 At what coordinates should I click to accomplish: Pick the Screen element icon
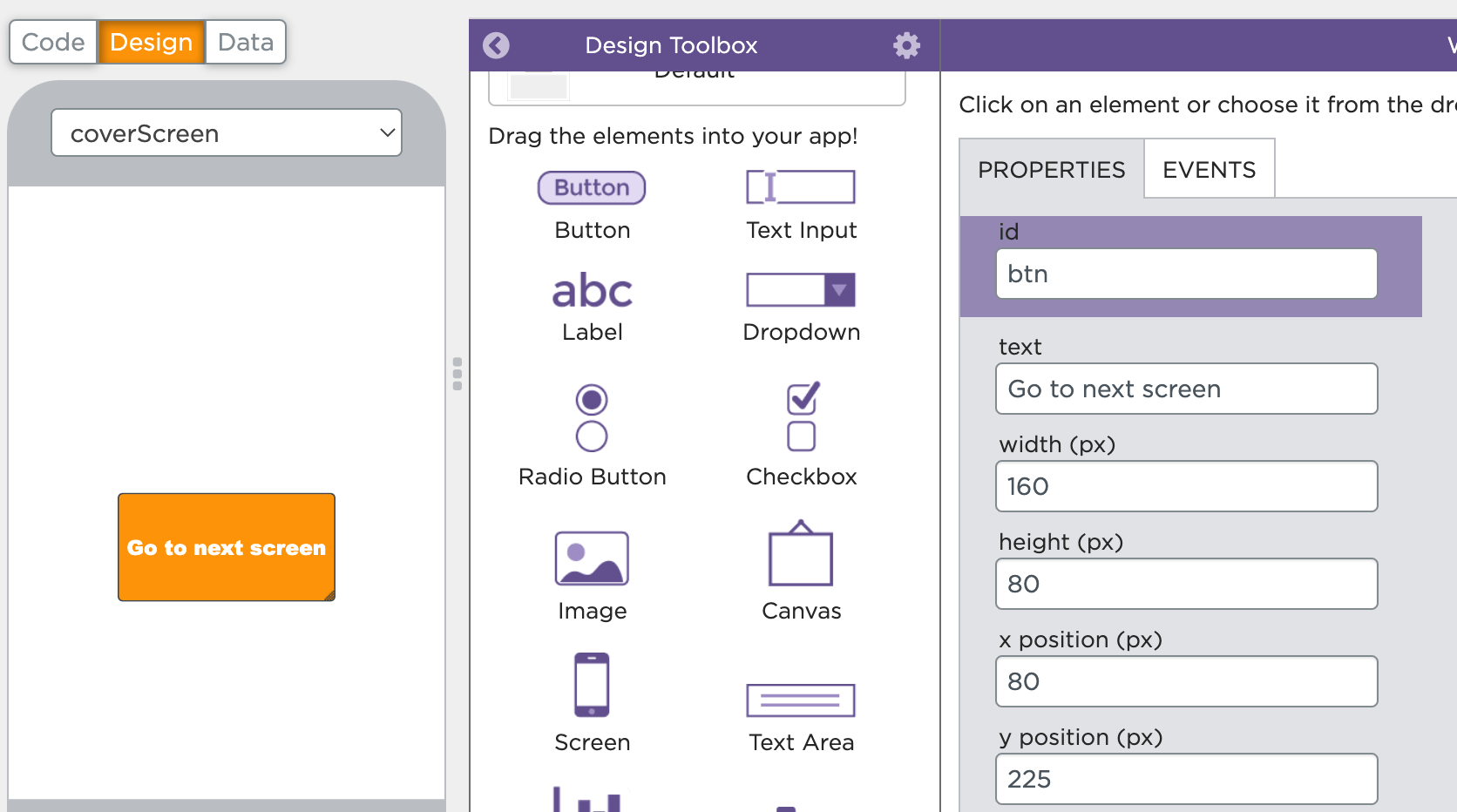click(592, 685)
